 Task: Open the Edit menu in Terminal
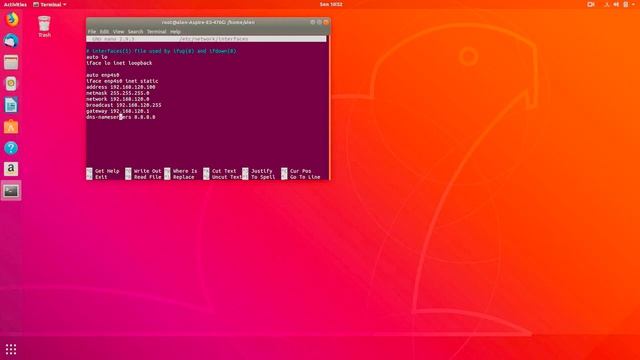coord(104,31)
